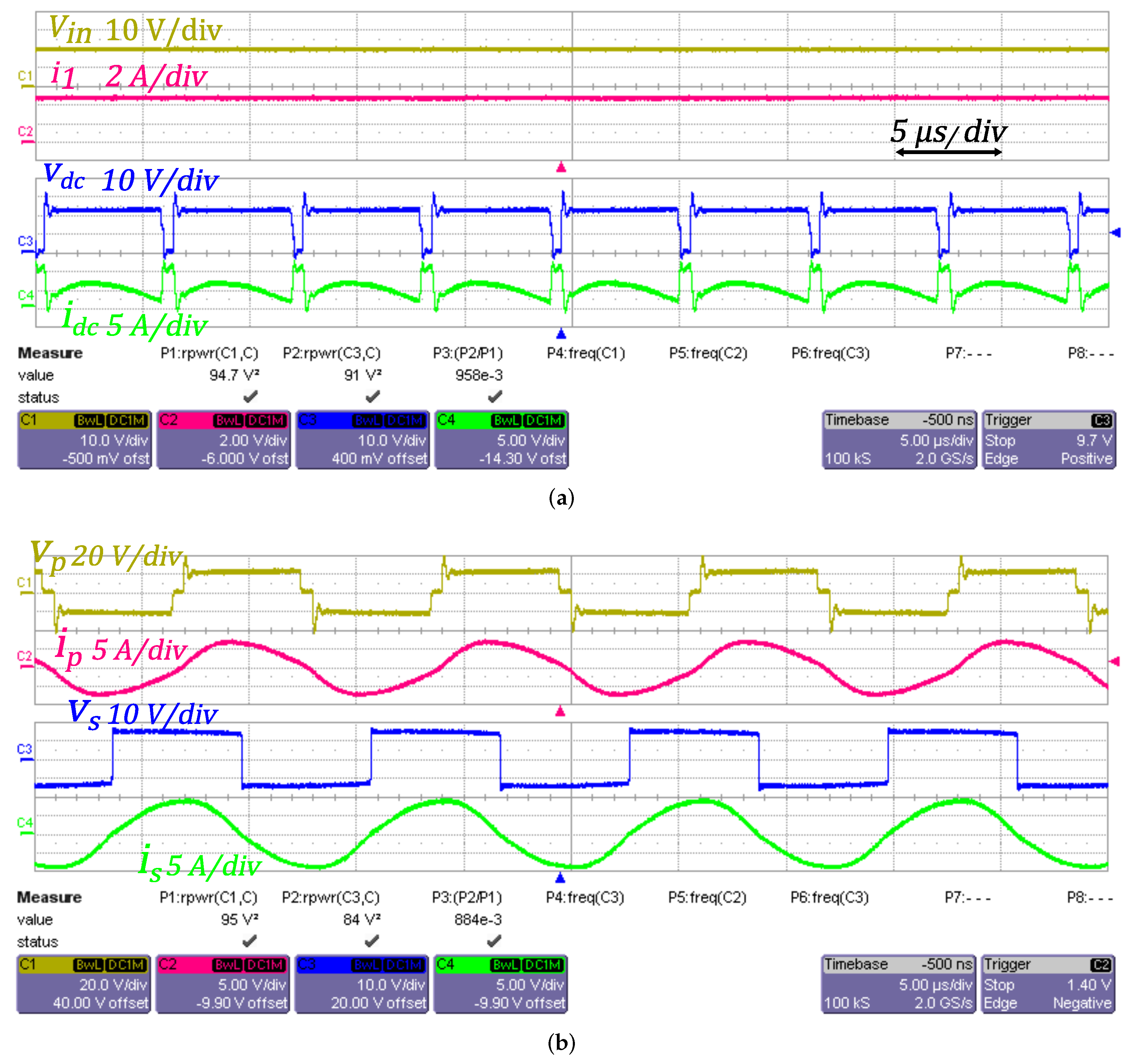The image size is (1130, 1064).
Task: Click the 5 µs/div scale arrow annotation
Action: [948, 152]
